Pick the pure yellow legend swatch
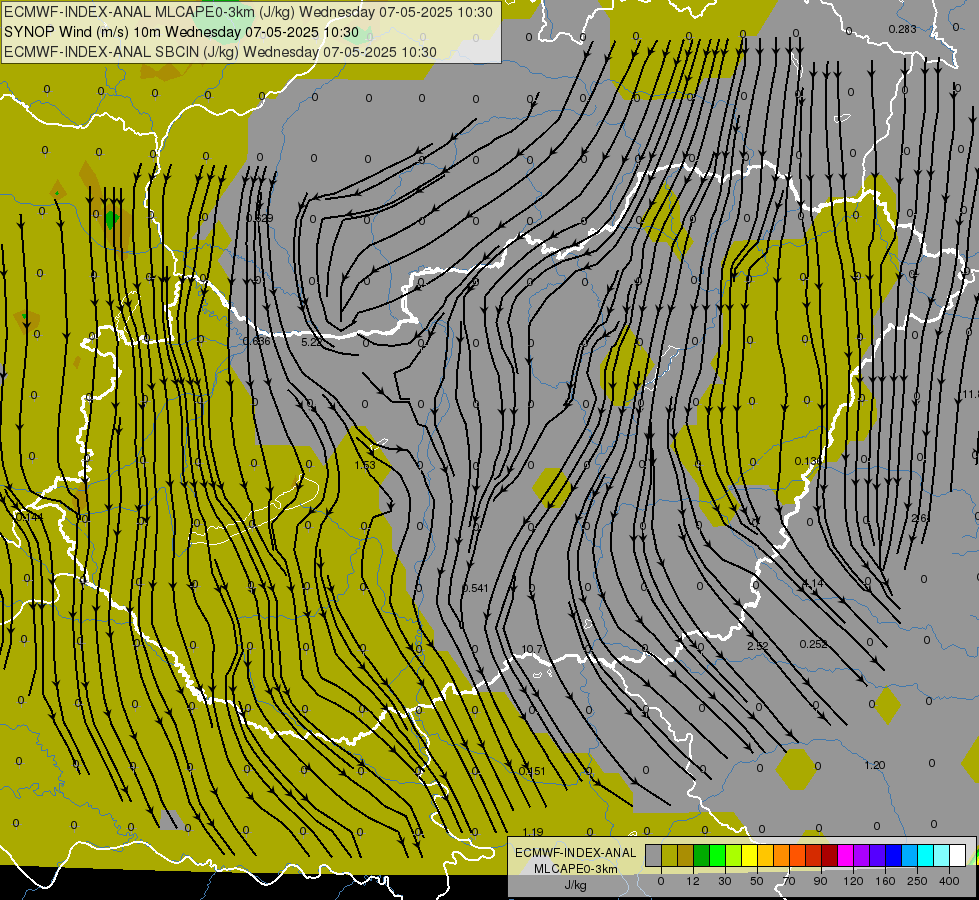 (x=749, y=855)
